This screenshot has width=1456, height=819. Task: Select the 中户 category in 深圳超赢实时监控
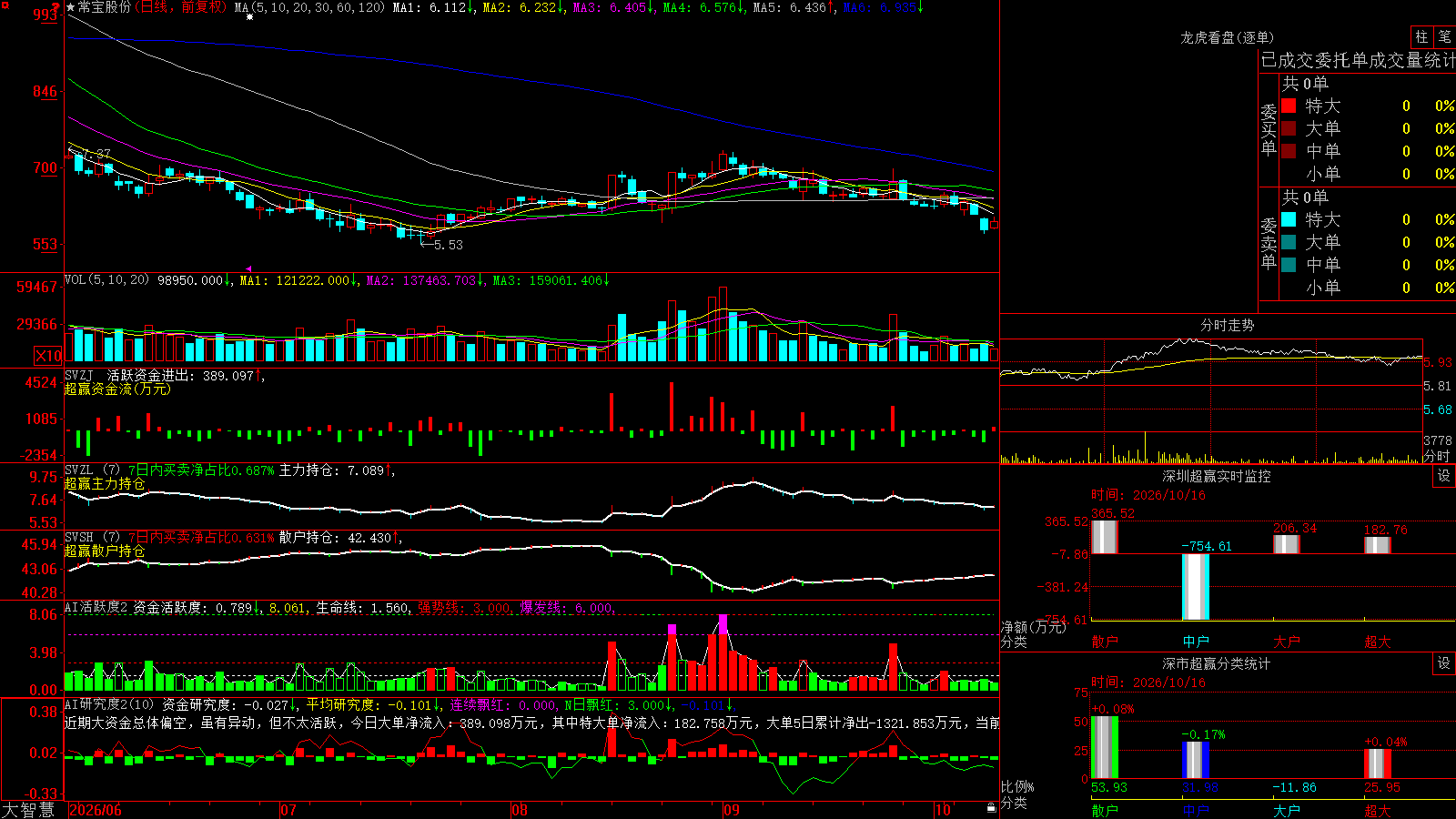(1196, 642)
